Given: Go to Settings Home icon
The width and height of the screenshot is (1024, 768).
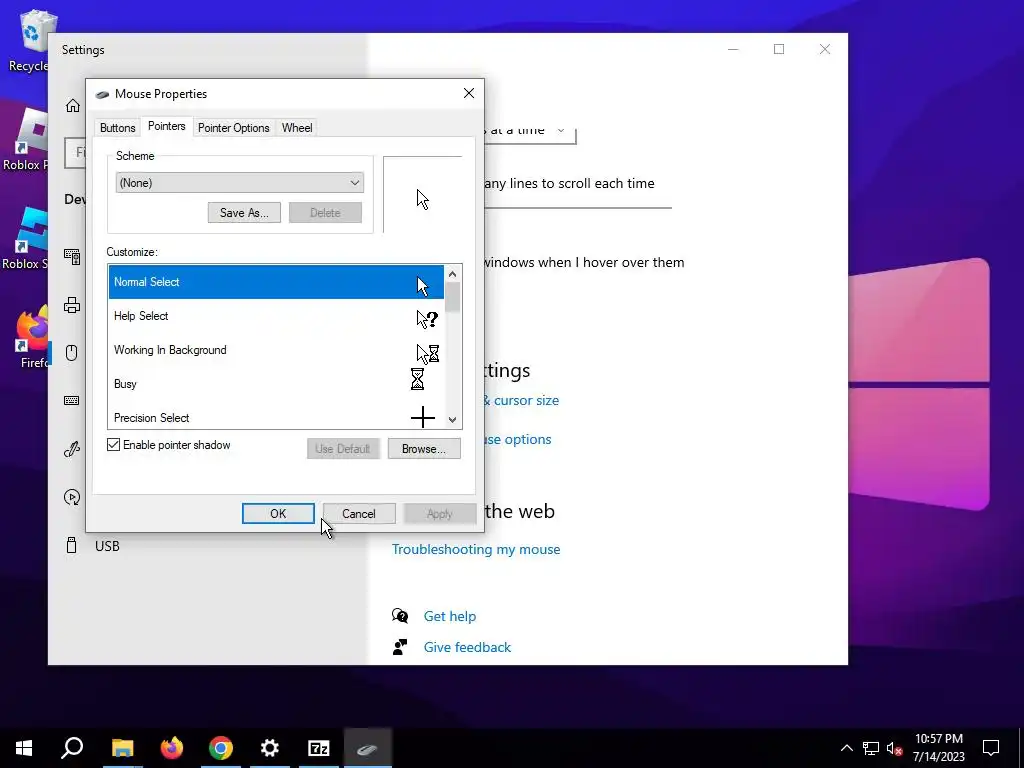Looking at the screenshot, I should (x=72, y=106).
